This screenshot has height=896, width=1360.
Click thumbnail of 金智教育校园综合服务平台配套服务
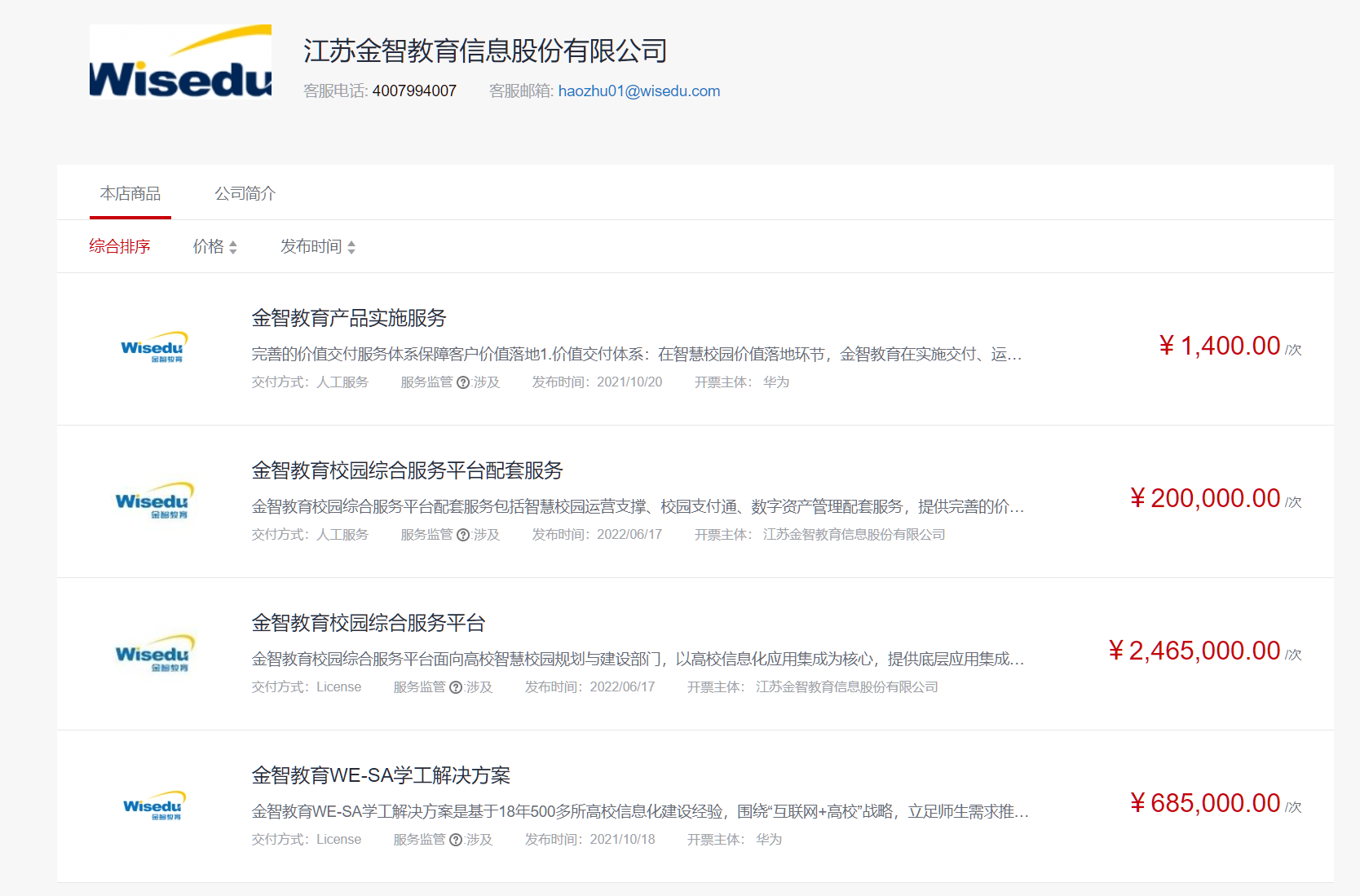154,501
